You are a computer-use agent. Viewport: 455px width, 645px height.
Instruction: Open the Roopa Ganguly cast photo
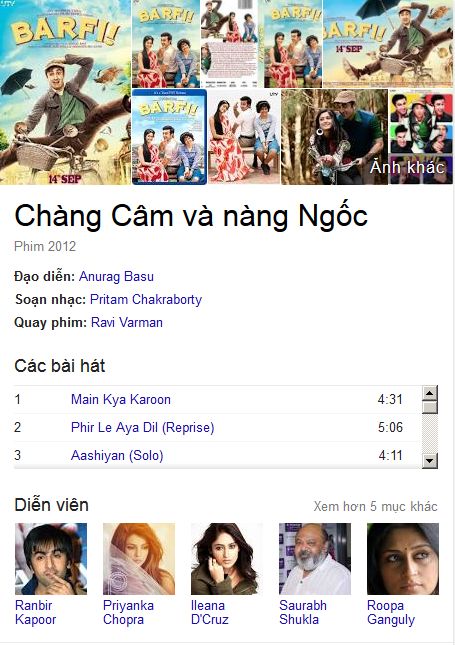coord(403,559)
